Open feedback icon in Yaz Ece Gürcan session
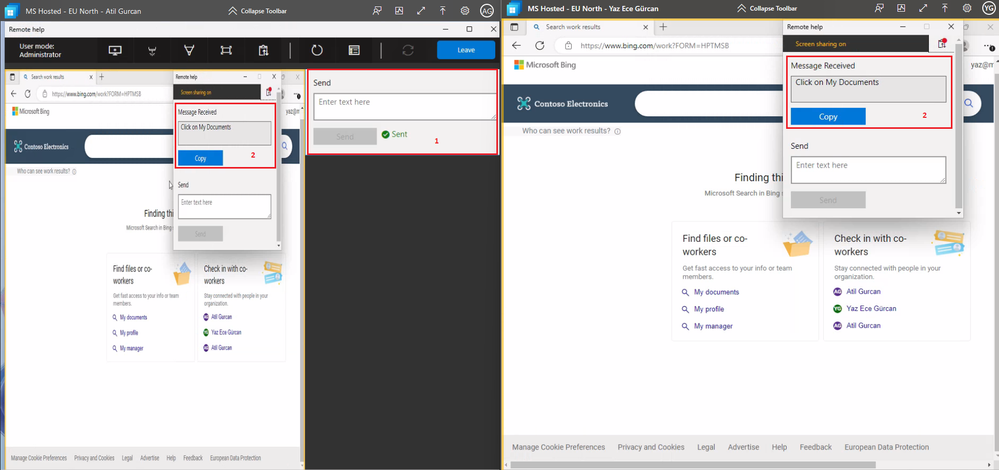999x470 pixels. (880, 9)
